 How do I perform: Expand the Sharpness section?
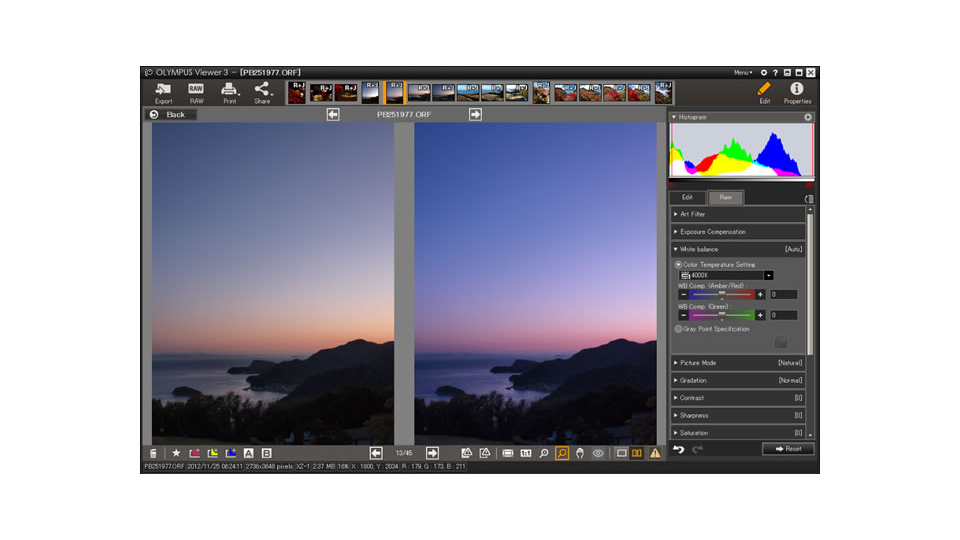click(738, 415)
